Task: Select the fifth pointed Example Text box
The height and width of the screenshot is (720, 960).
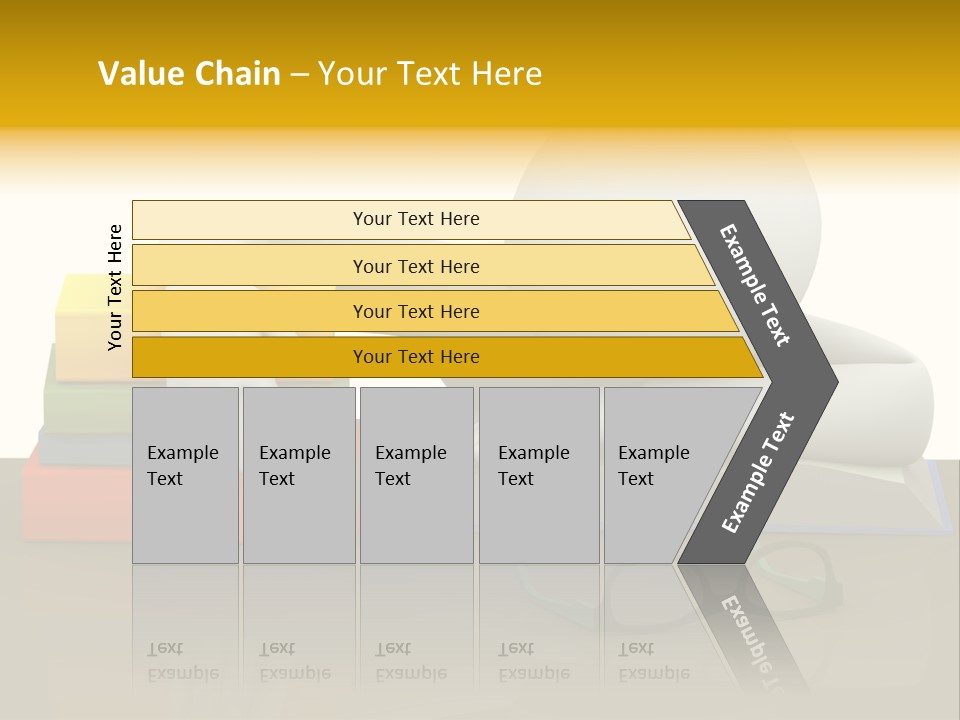Action: (x=660, y=475)
